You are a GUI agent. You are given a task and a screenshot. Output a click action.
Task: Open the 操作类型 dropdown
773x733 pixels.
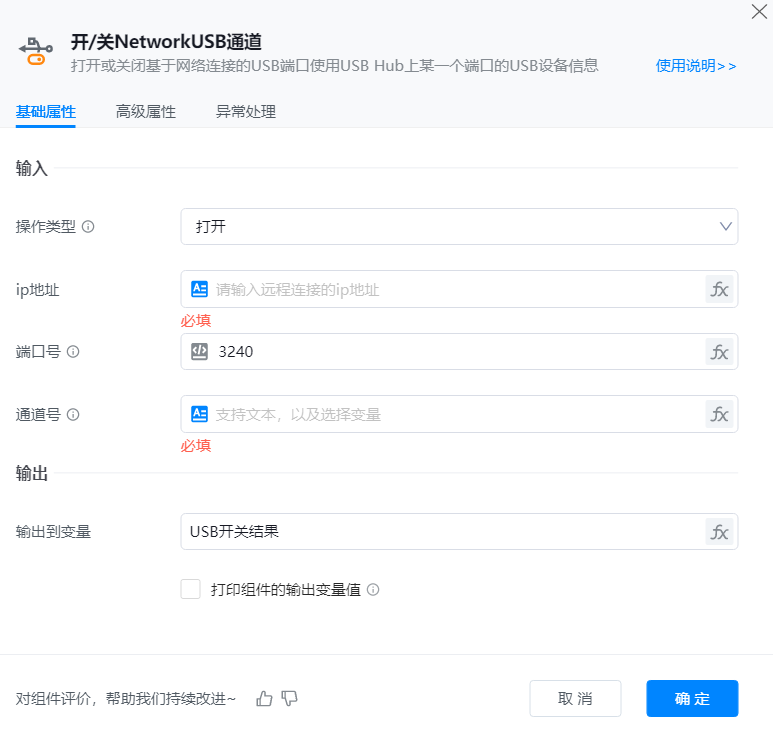459,227
